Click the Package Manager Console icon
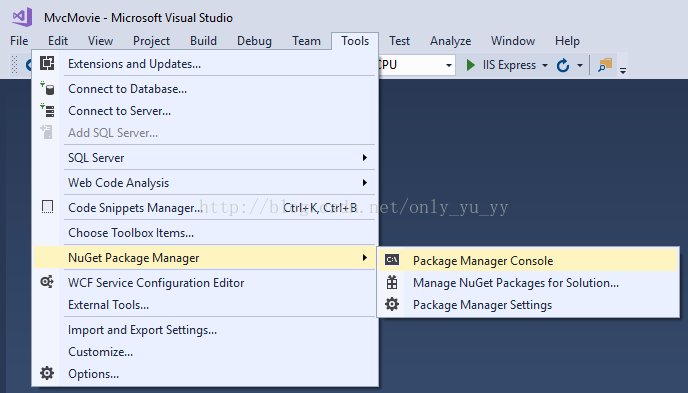The width and height of the screenshot is (688, 393). click(x=392, y=260)
